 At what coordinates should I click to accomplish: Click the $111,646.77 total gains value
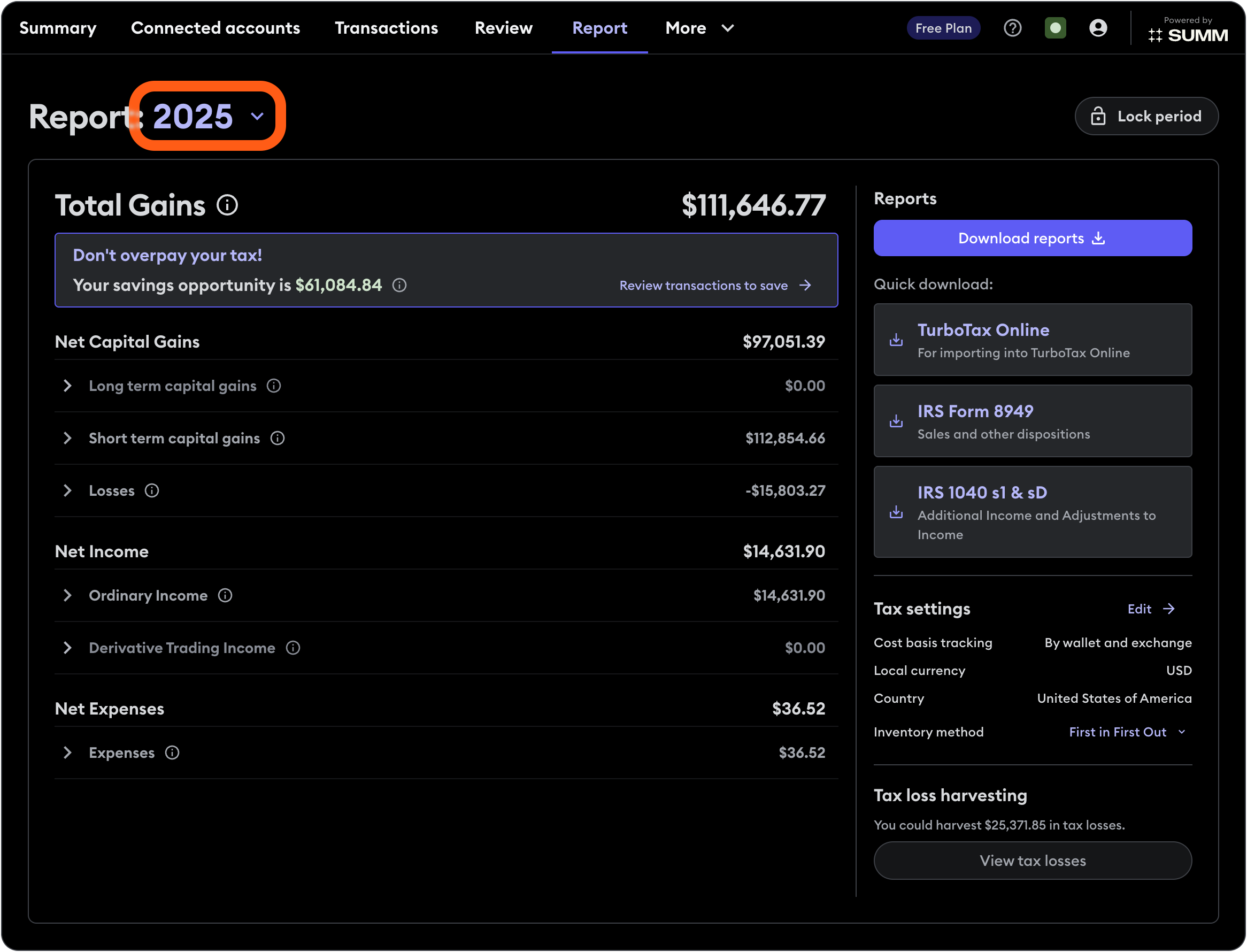(753, 205)
